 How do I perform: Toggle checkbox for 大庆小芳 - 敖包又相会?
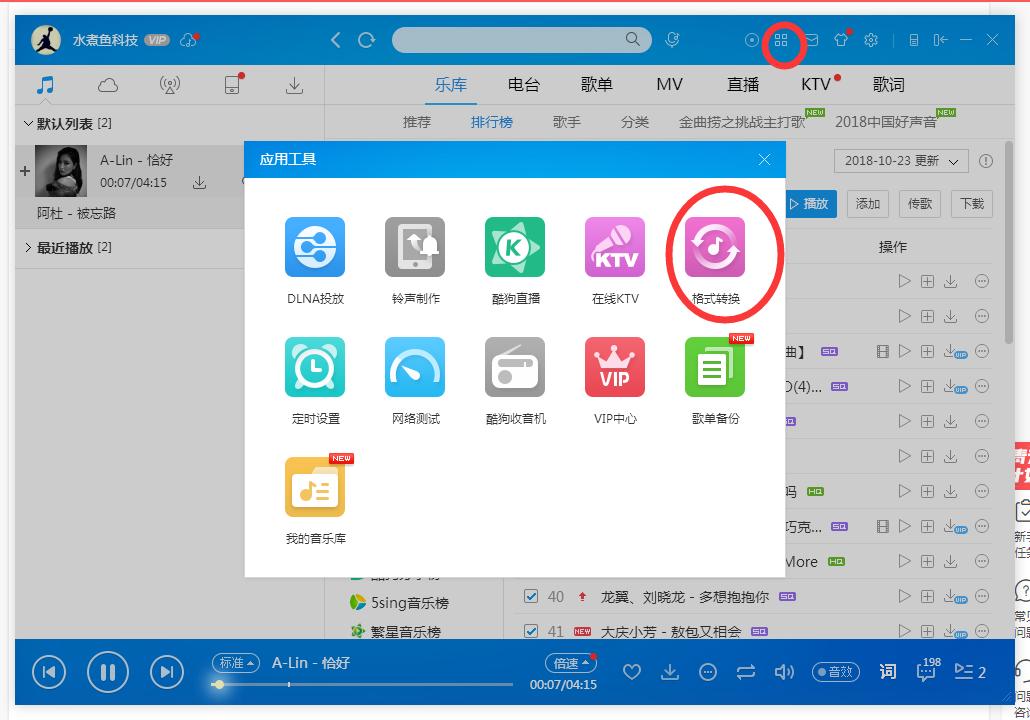529,631
